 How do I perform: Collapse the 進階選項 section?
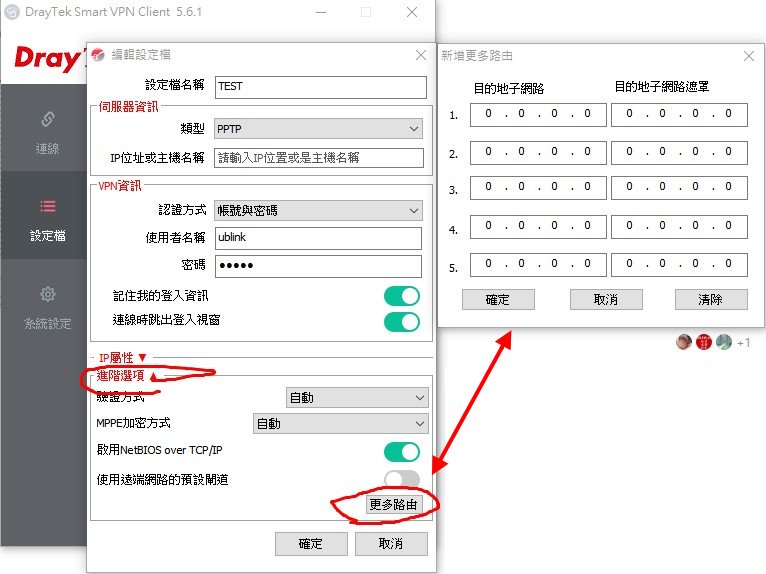(x=118, y=374)
